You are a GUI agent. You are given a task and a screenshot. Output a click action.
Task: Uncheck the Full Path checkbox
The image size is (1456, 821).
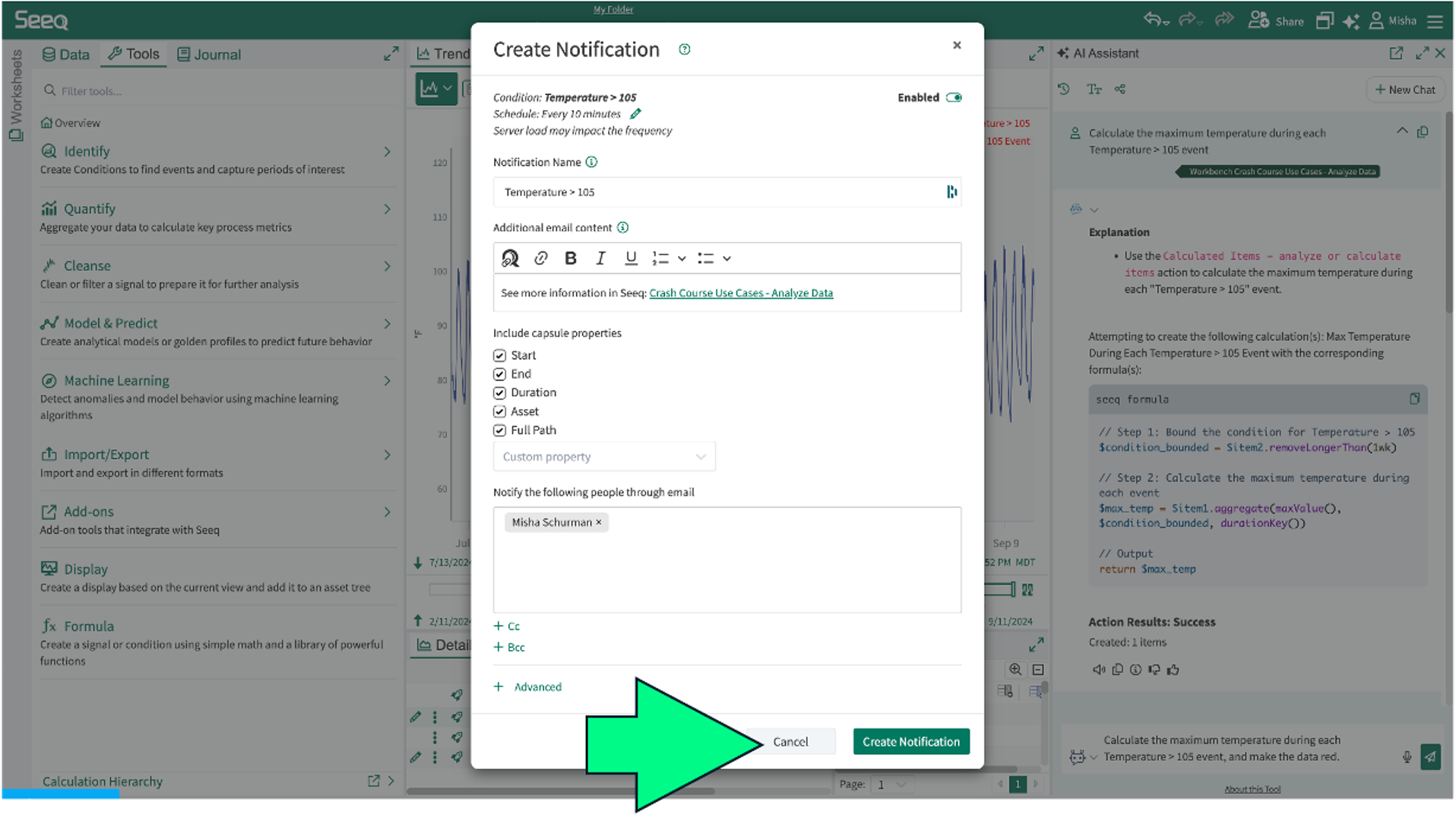[x=499, y=430]
